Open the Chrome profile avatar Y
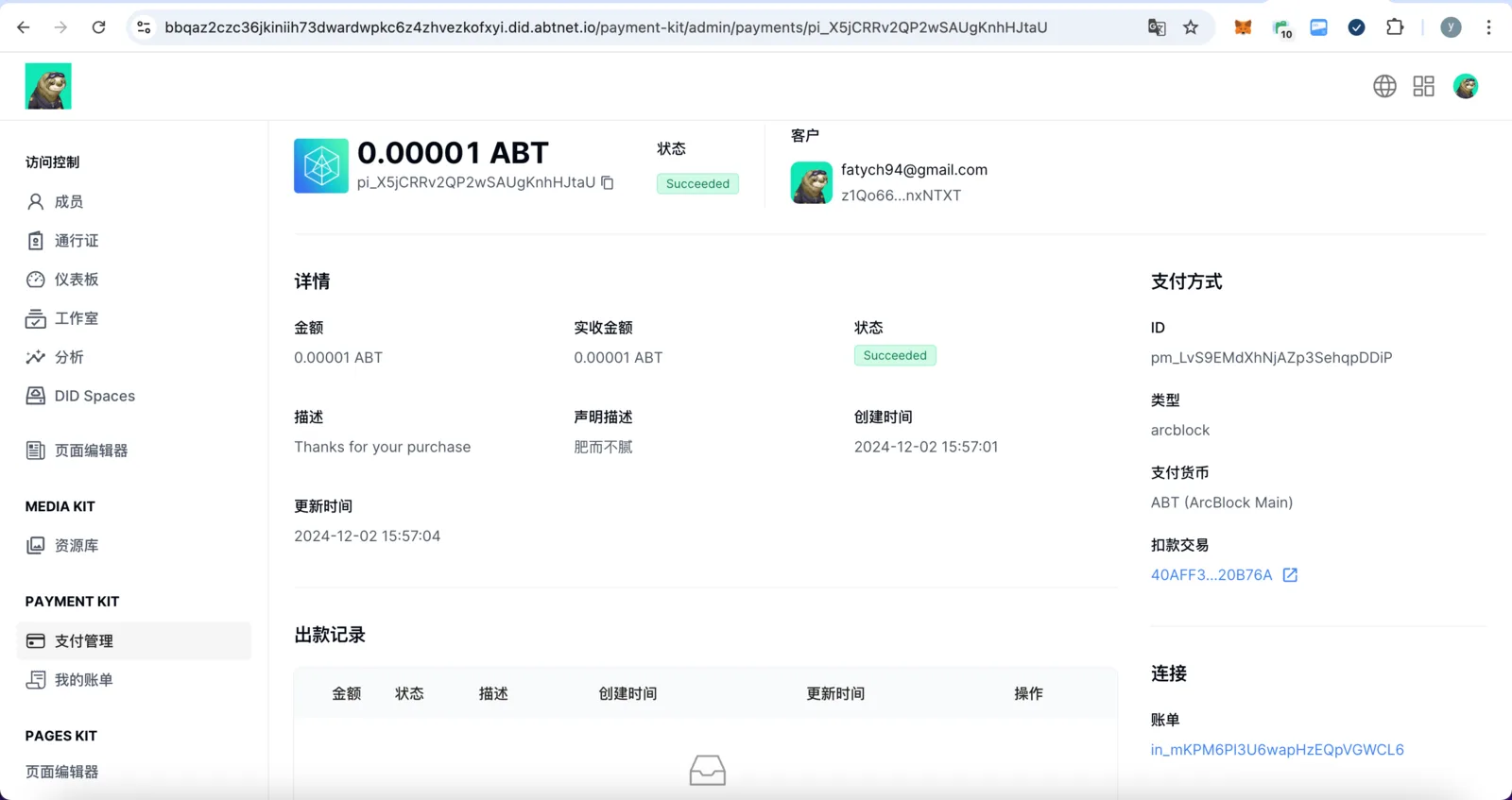This screenshot has height=800, width=1512. pos(1451,27)
